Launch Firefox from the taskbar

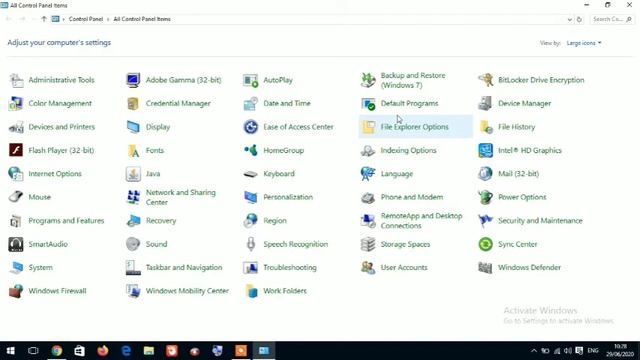pos(103,351)
